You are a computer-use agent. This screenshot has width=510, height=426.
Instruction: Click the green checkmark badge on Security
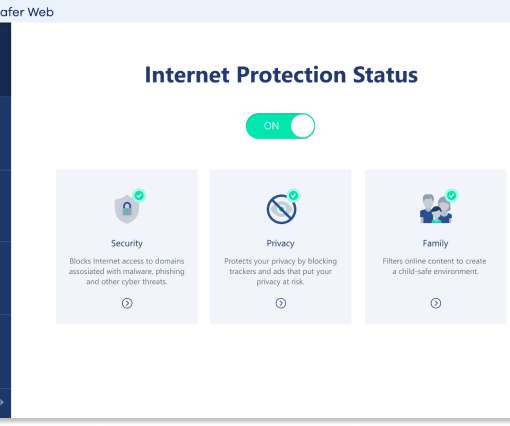pyautogui.click(x=139, y=195)
